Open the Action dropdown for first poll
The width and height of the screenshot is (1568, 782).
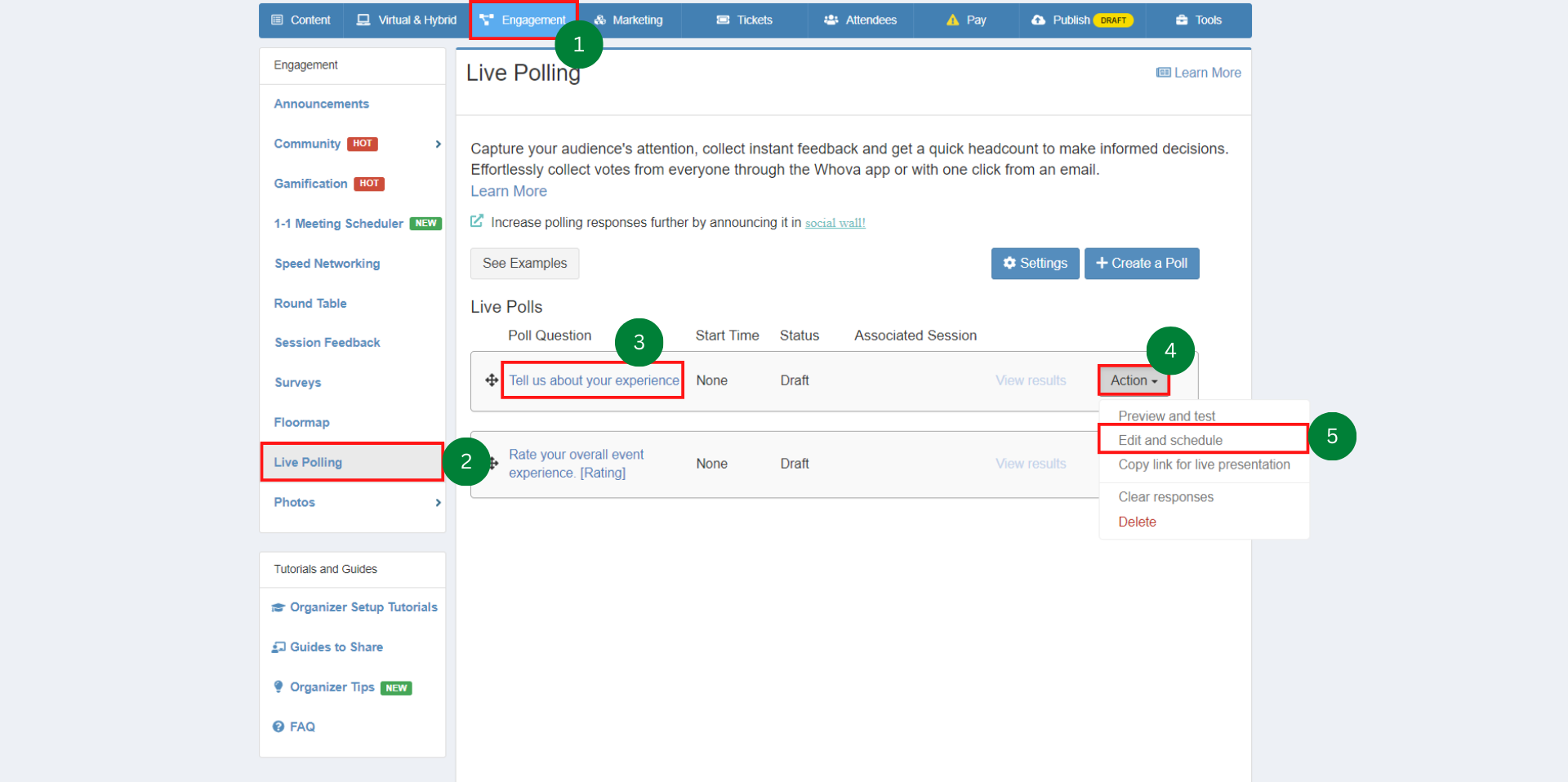pyautogui.click(x=1134, y=380)
